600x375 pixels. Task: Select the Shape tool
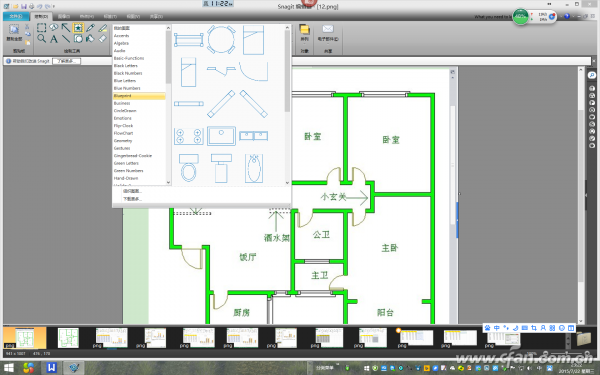[x=78, y=39]
